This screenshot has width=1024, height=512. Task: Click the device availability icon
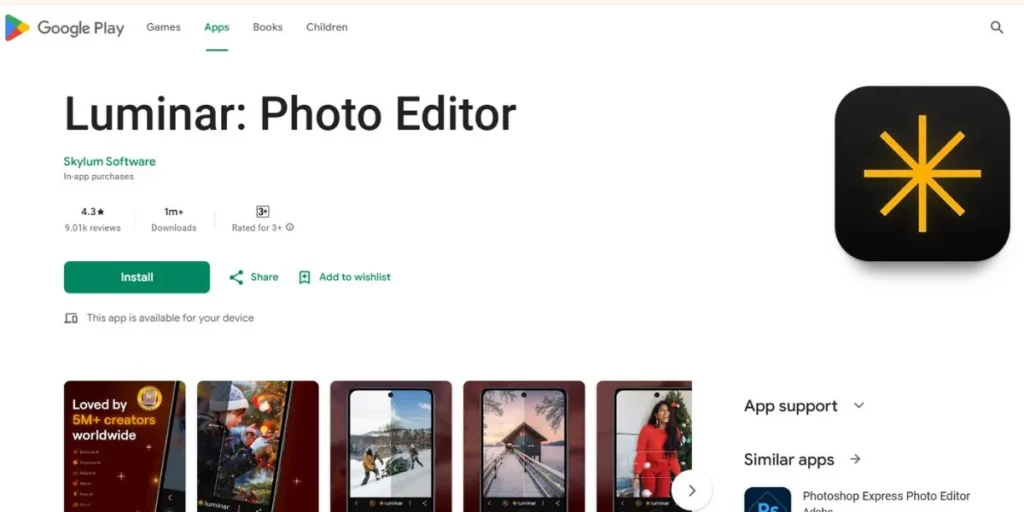click(71, 318)
